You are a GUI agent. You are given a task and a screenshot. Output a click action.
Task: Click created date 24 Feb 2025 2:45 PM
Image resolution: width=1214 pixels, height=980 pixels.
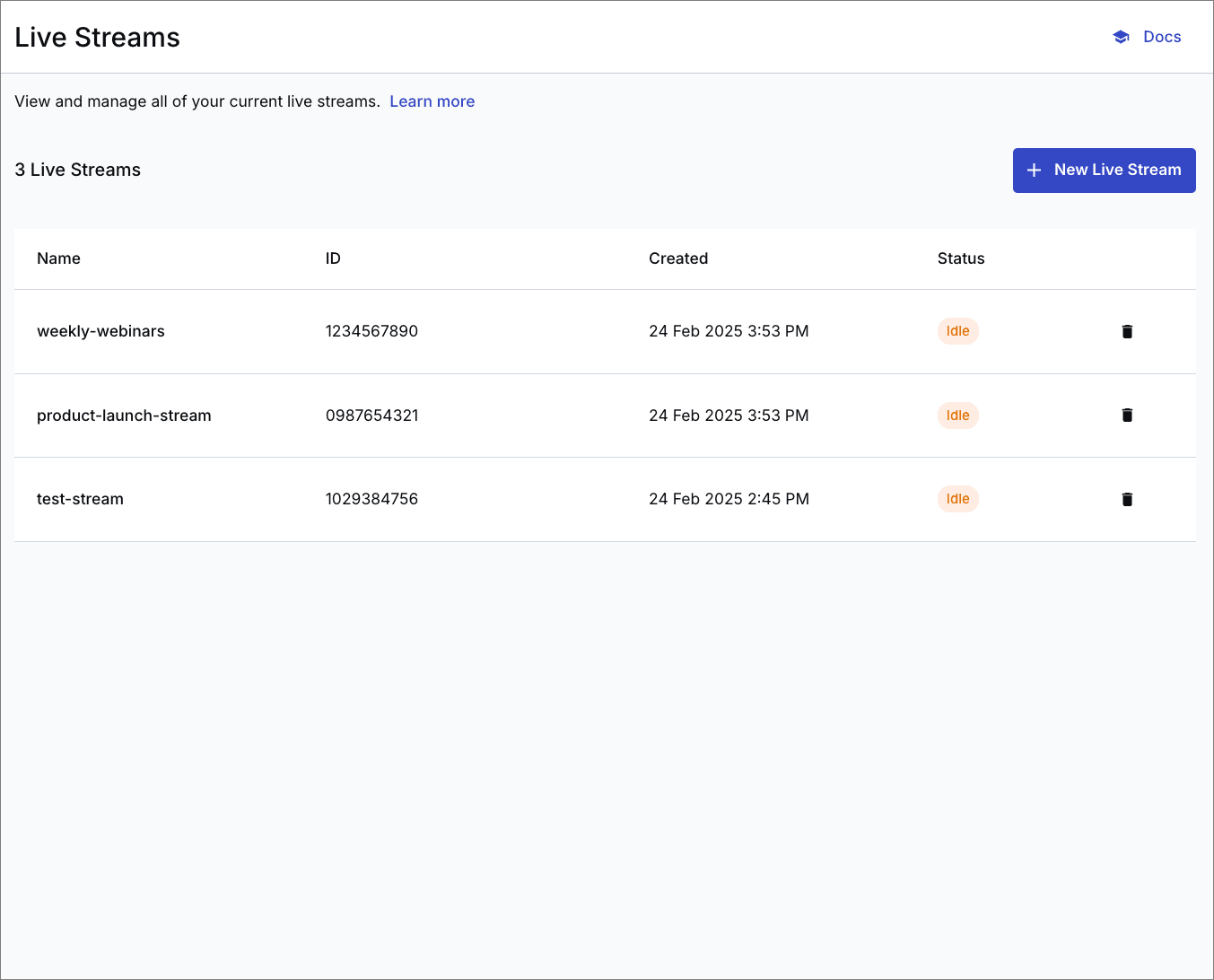tap(729, 499)
